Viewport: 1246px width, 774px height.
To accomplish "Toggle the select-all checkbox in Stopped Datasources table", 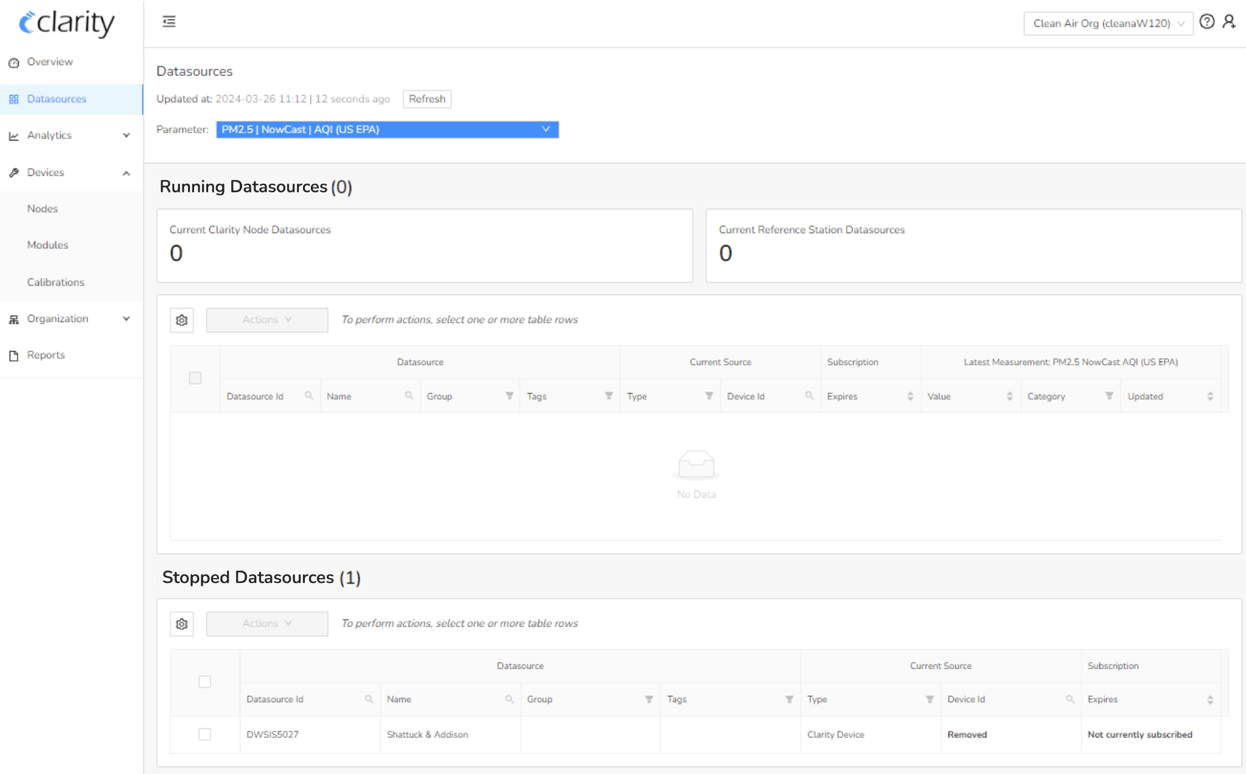I will point(204,681).
